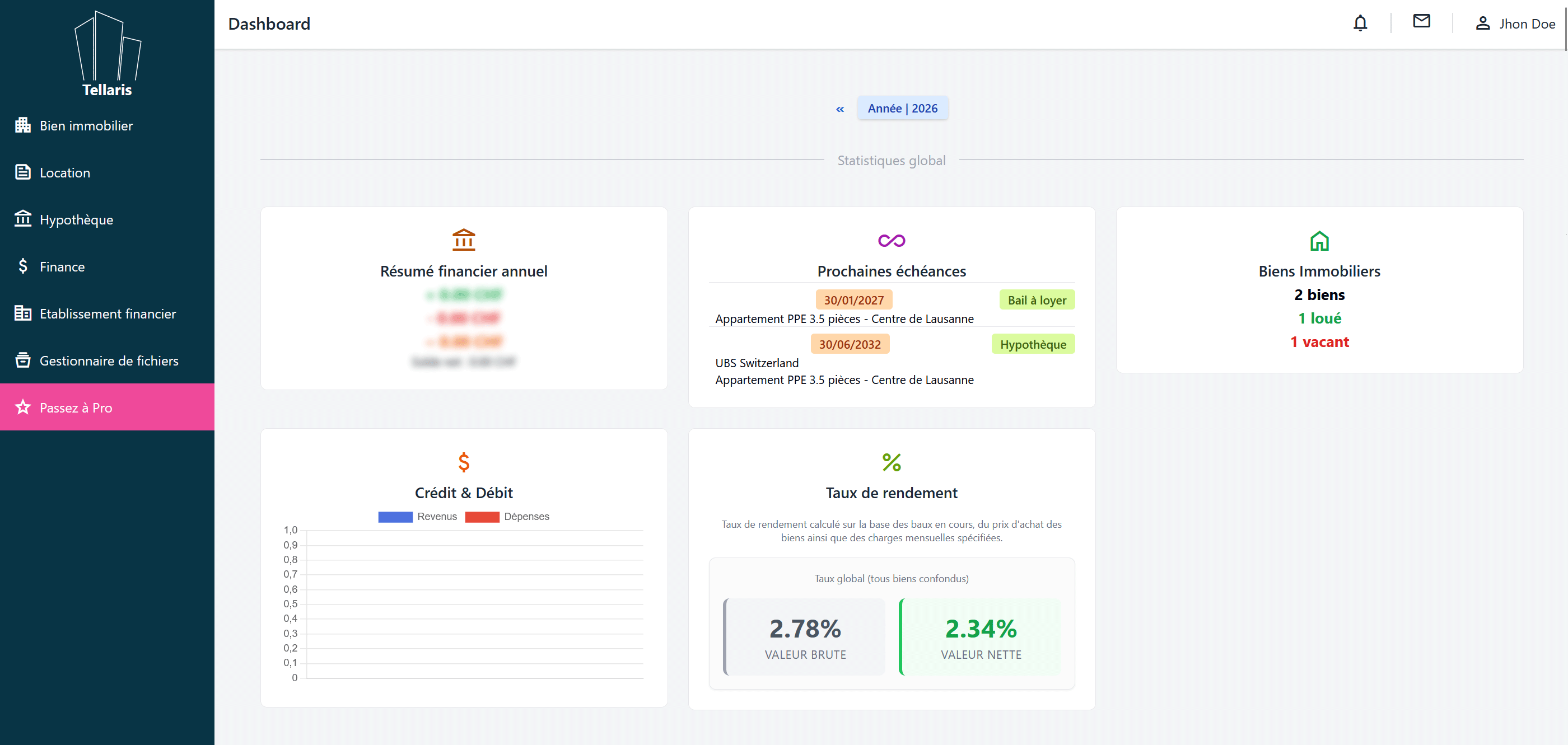Open the Année | 2026 year selector

click(x=902, y=108)
